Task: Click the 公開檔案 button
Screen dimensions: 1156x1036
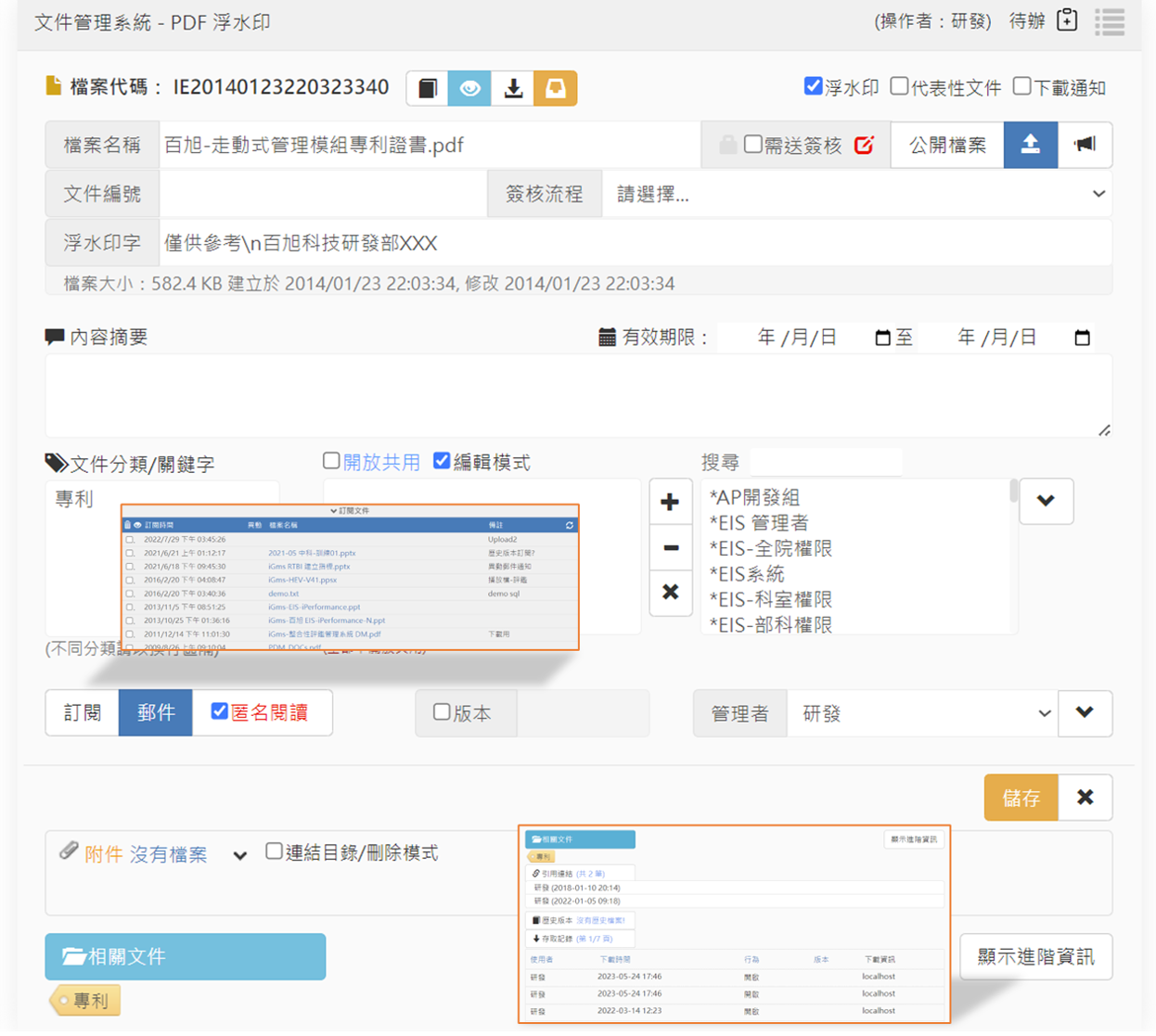Action: click(947, 145)
